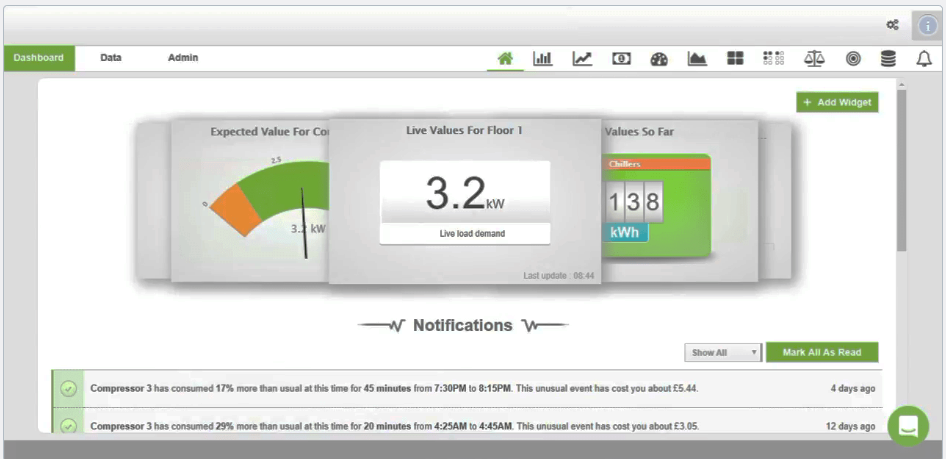Open the dotted matrix grid icon
The width and height of the screenshot is (946, 459).
[x=773, y=59]
